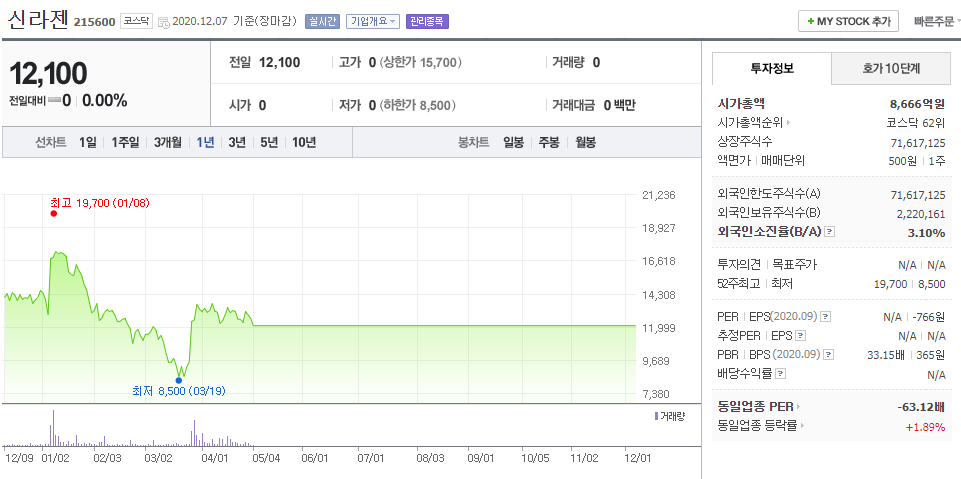Image resolution: width=961 pixels, height=479 pixels.
Task: Select the 3개월 line chart range
Action: click(x=168, y=143)
